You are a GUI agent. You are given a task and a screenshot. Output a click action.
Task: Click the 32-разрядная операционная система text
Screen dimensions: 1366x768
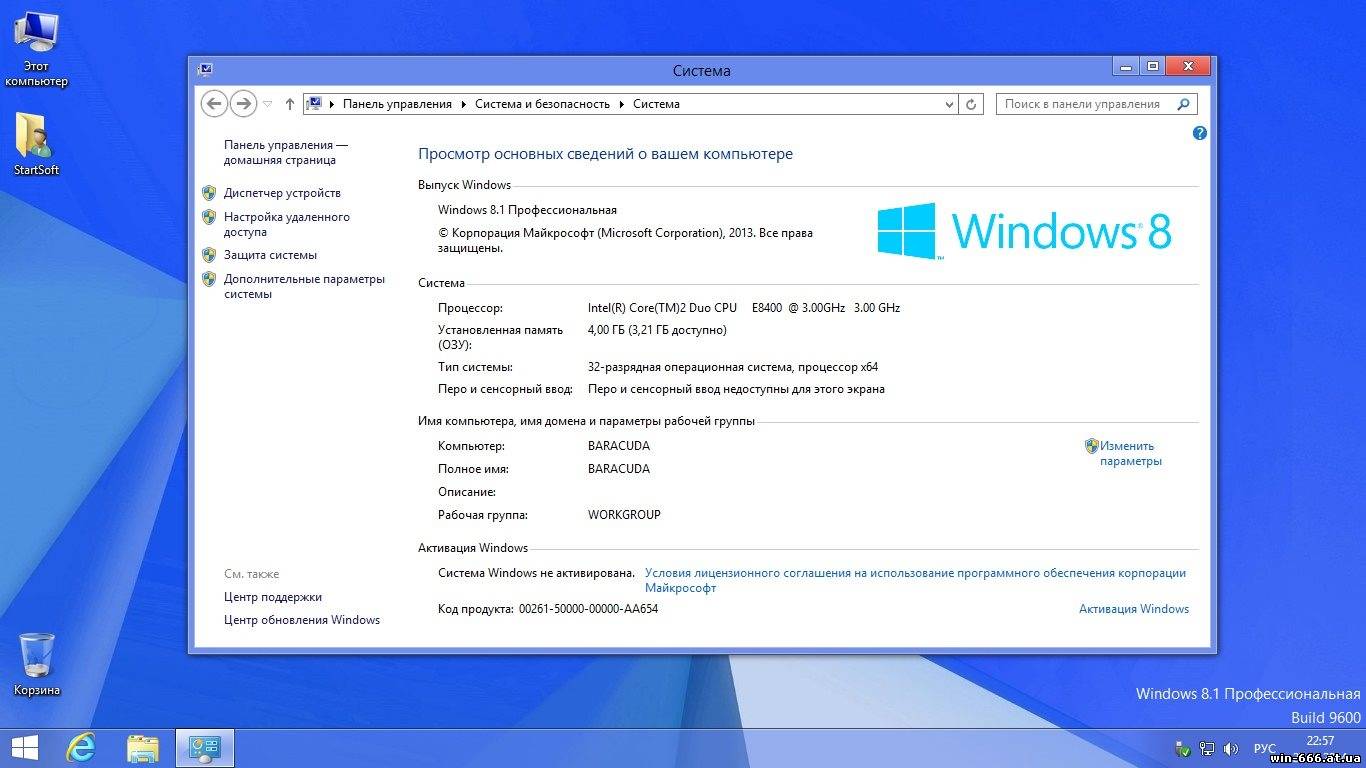733,367
